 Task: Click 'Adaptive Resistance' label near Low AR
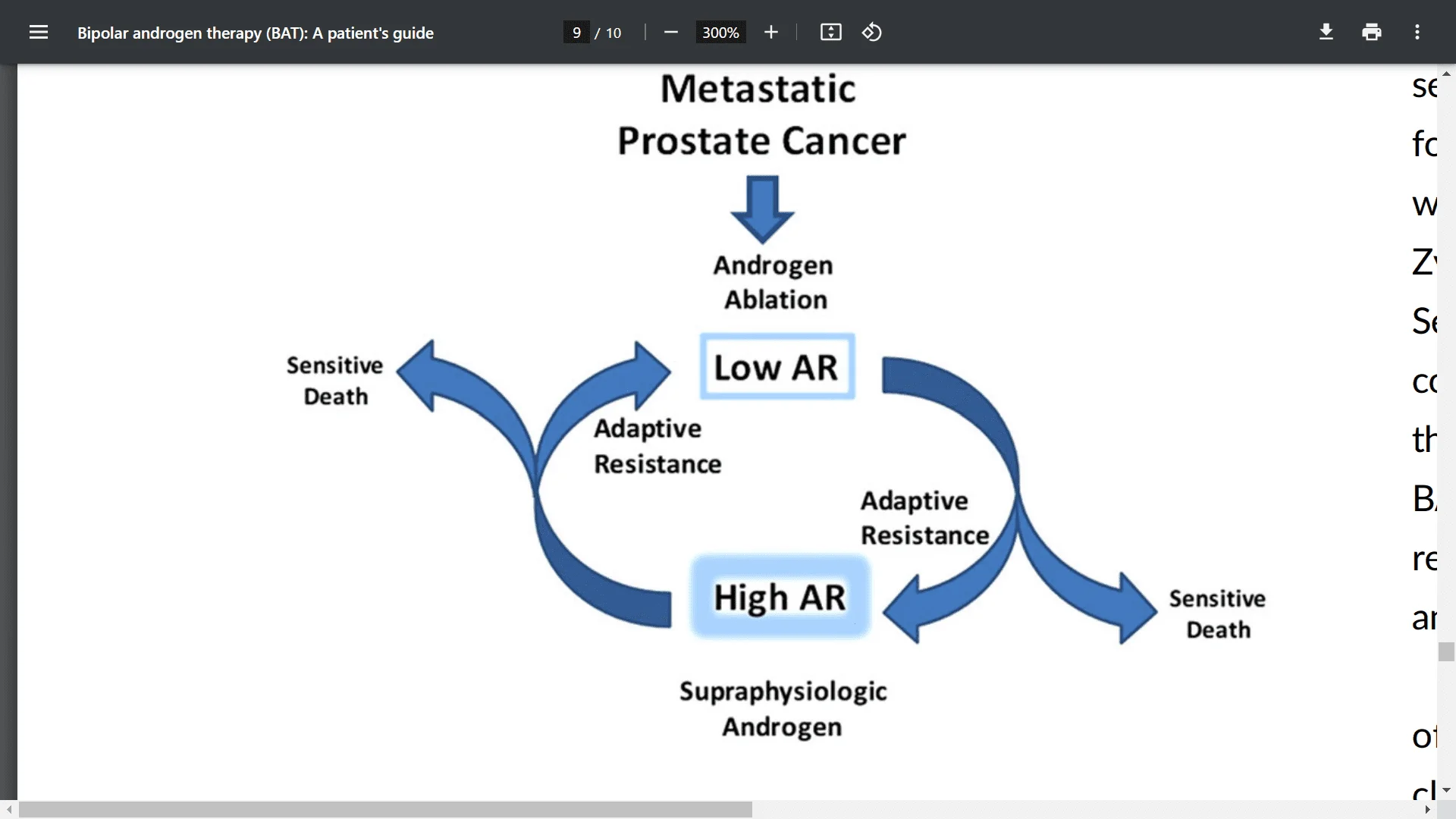point(657,446)
